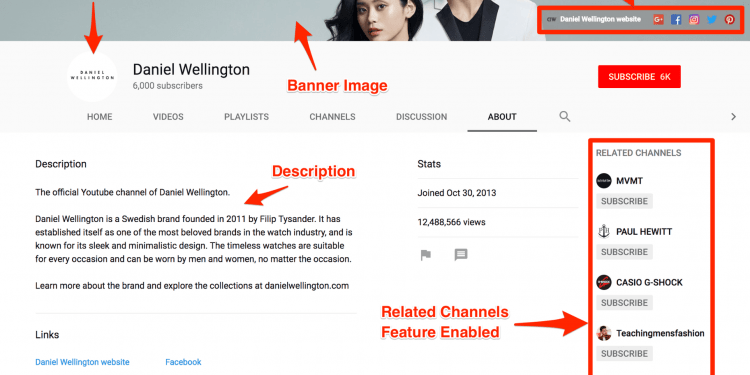Subscribe to the MVMT channel
This screenshot has width=750, height=375.
pos(624,201)
